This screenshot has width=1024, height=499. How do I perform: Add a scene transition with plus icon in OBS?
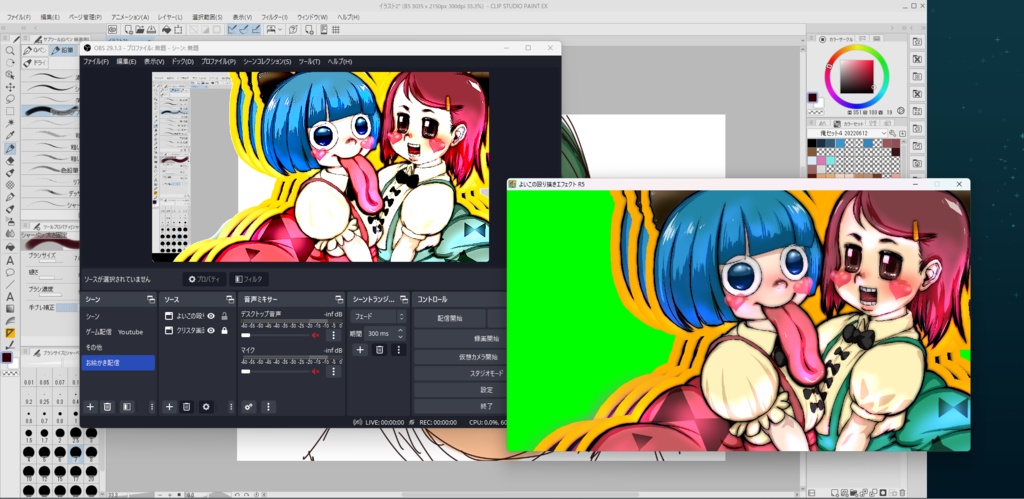(x=360, y=350)
